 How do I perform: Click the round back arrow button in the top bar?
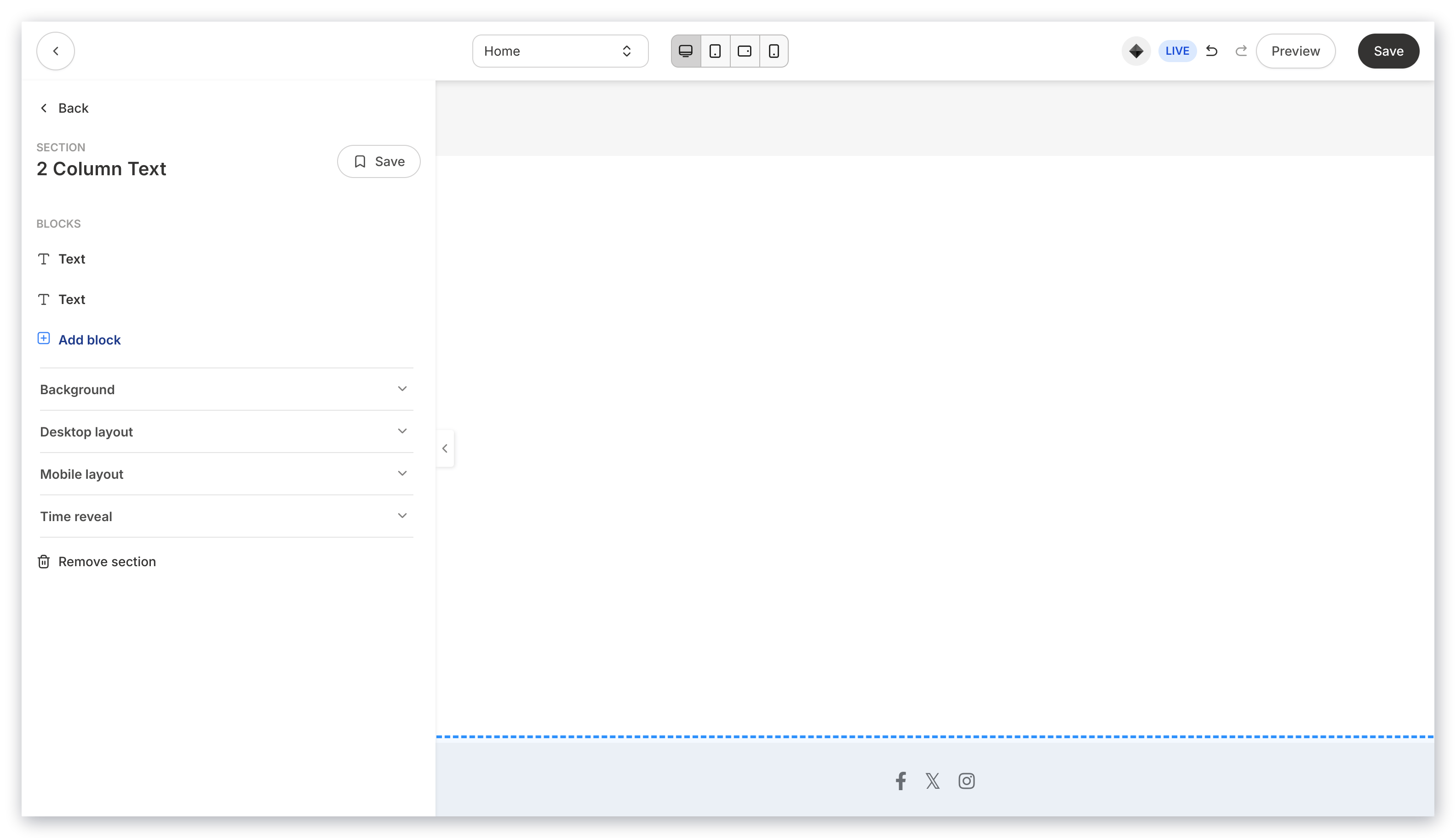55,51
